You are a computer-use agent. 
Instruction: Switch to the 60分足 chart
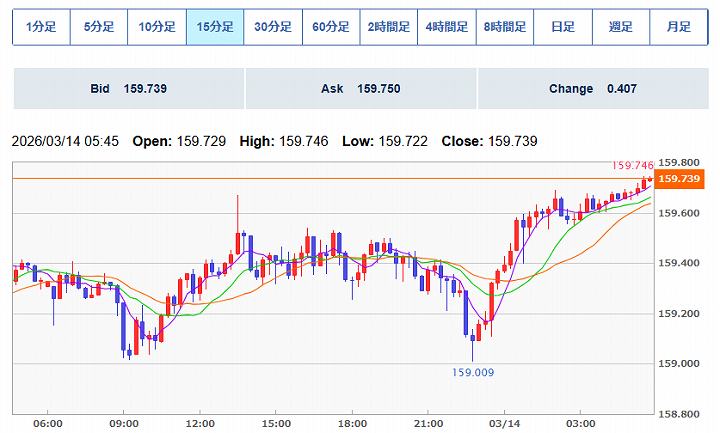(x=331, y=27)
